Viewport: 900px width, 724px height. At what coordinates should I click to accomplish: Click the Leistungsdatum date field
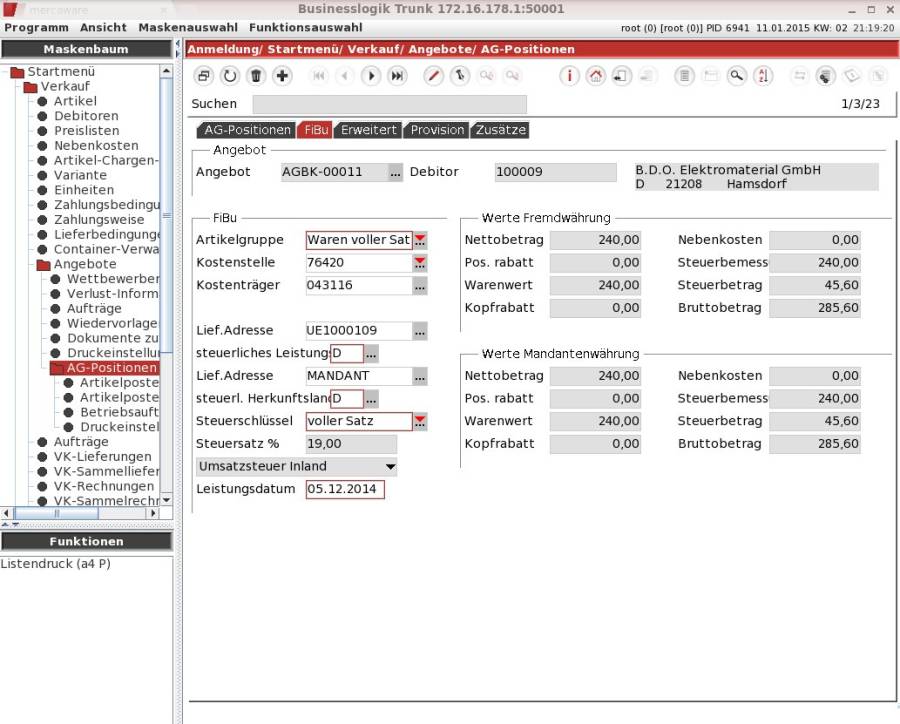[345, 490]
